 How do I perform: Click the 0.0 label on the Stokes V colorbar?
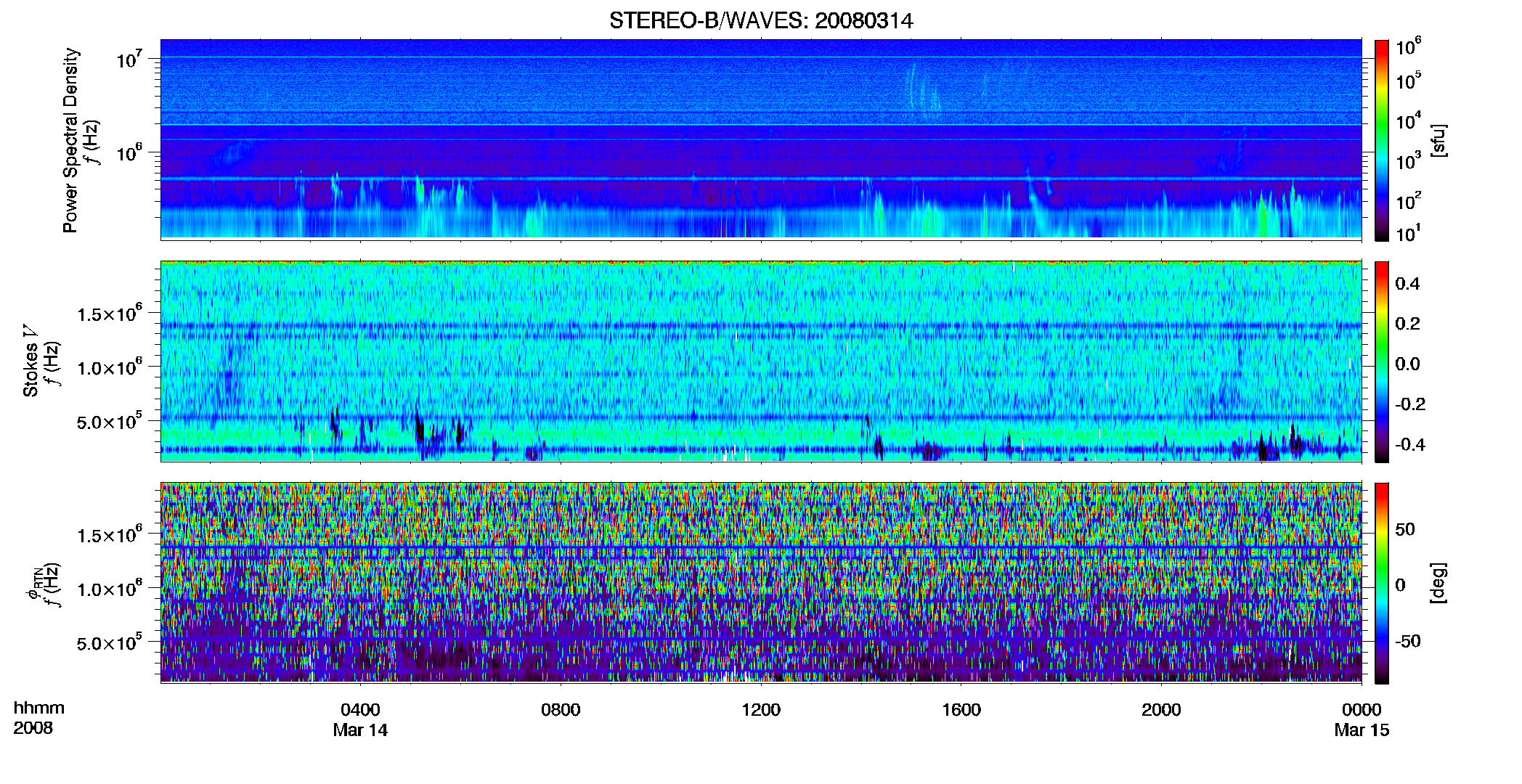[x=1407, y=364]
